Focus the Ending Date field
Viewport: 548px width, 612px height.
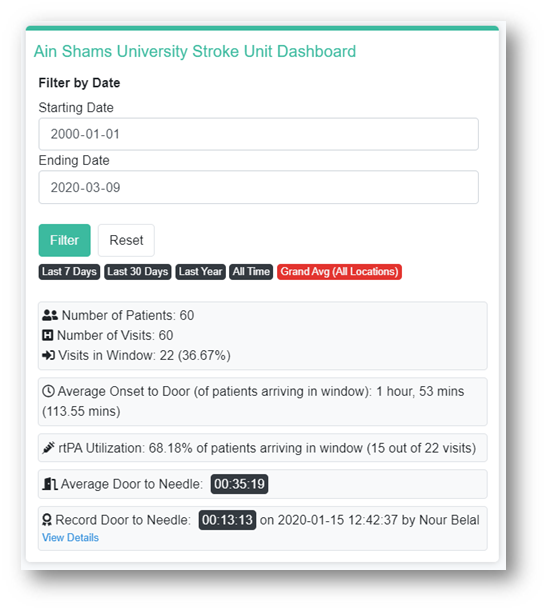coord(258,187)
